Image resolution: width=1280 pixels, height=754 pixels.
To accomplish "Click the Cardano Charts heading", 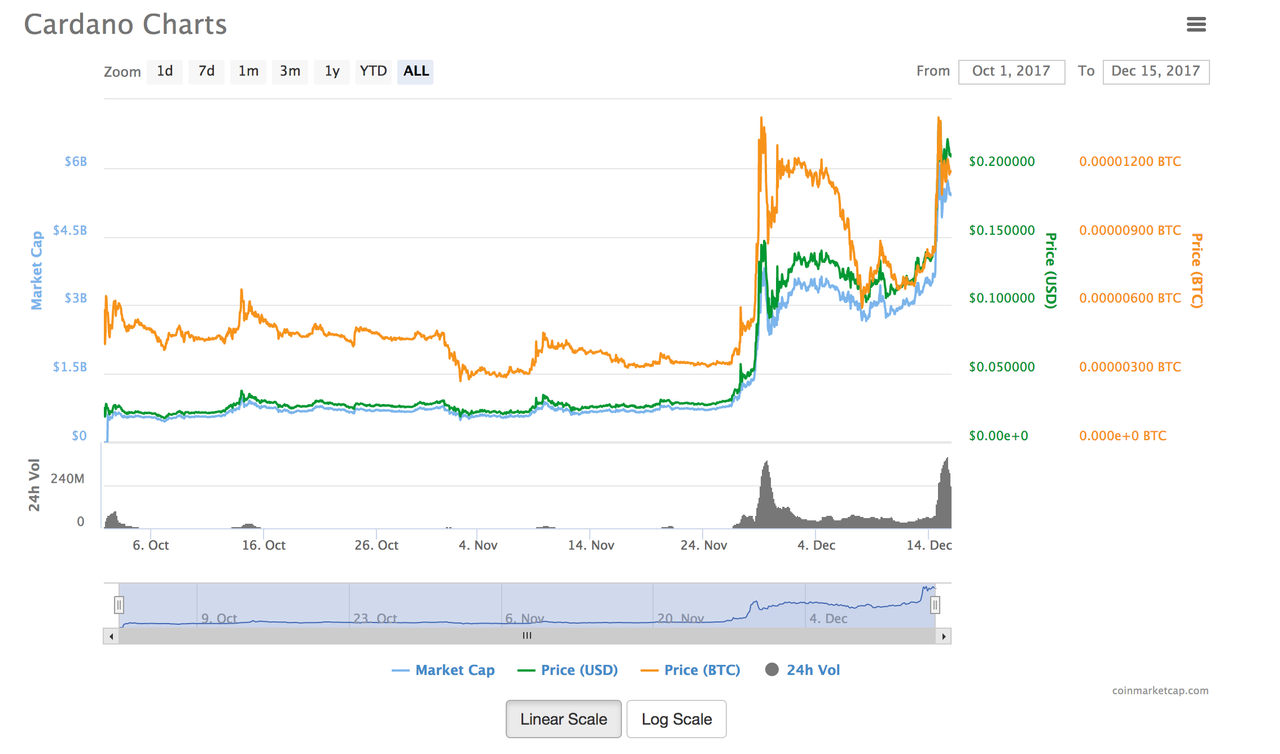I will pos(125,24).
